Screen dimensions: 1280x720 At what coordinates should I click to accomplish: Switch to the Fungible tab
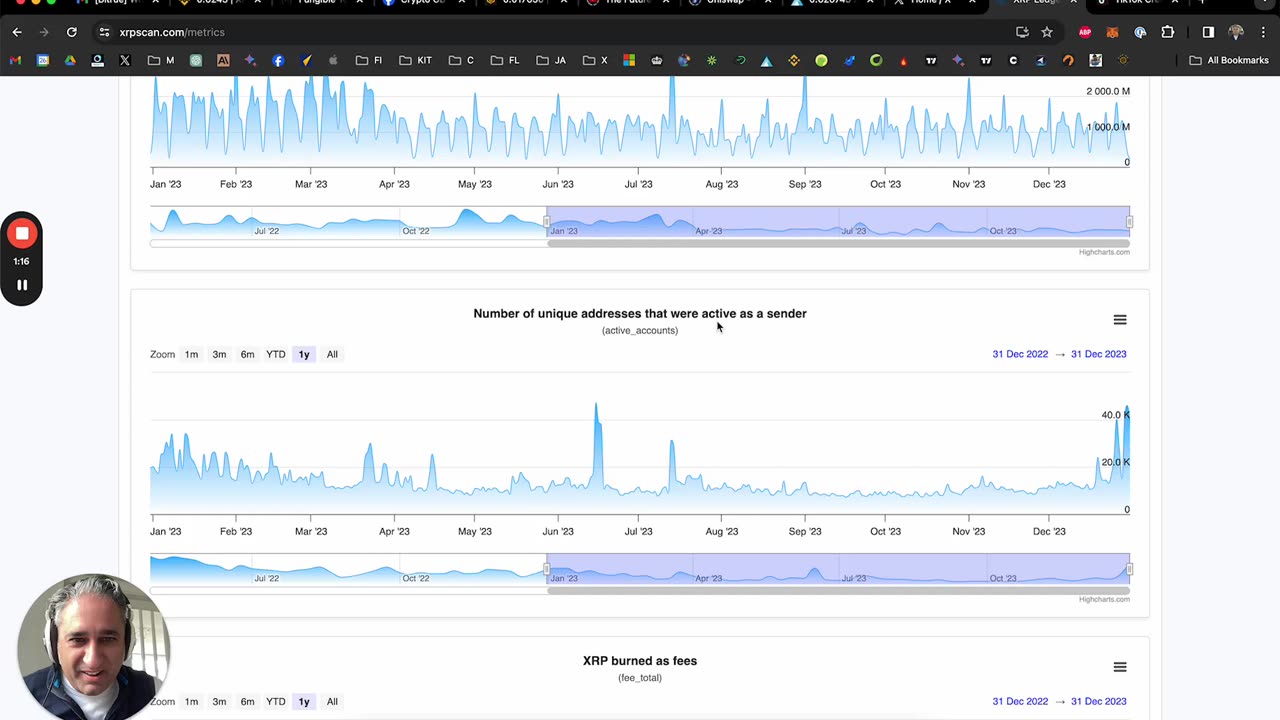click(x=322, y=3)
